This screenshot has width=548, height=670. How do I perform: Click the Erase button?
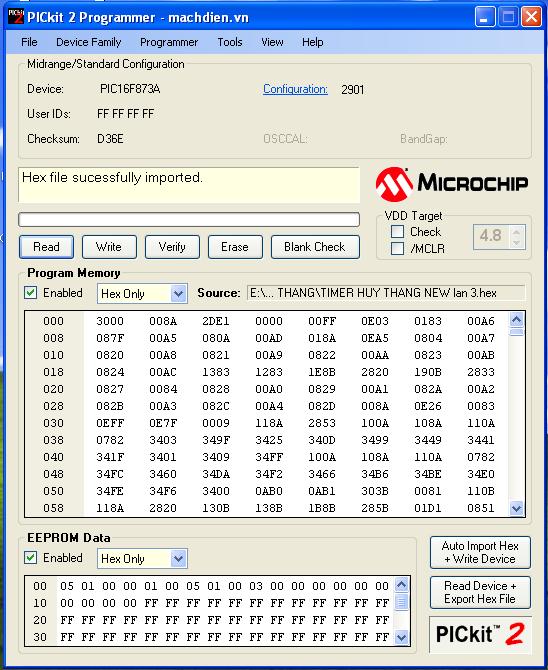[x=235, y=247]
